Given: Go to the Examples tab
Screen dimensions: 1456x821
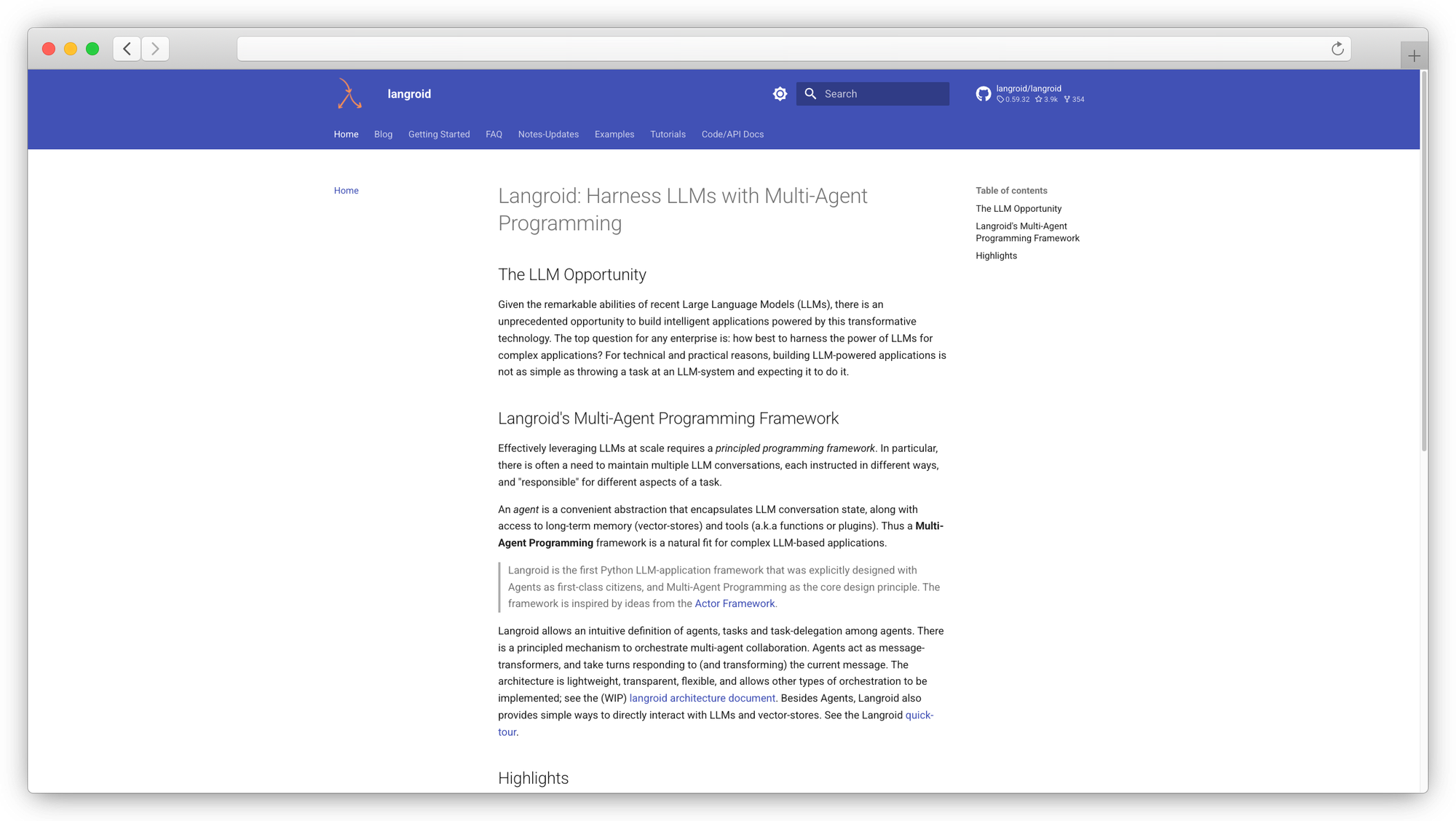Looking at the screenshot, I should click(x=614, y=135).
